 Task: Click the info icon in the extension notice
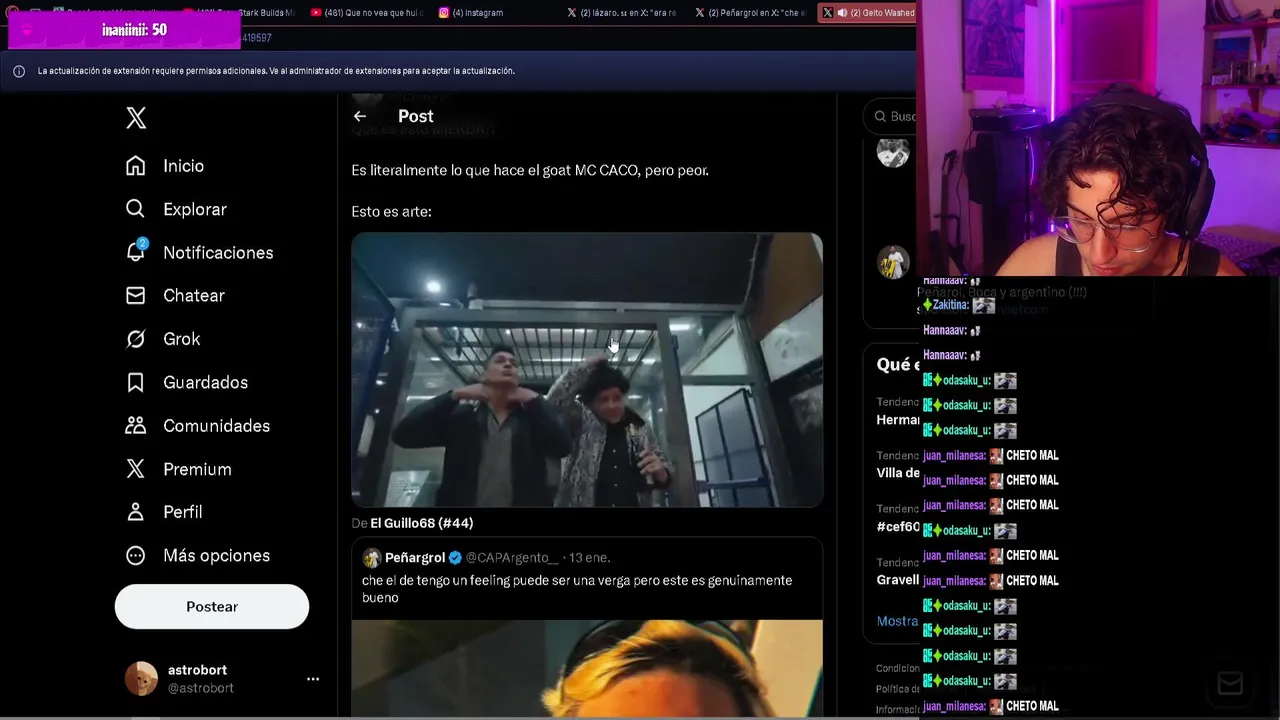tap(19, 71)
